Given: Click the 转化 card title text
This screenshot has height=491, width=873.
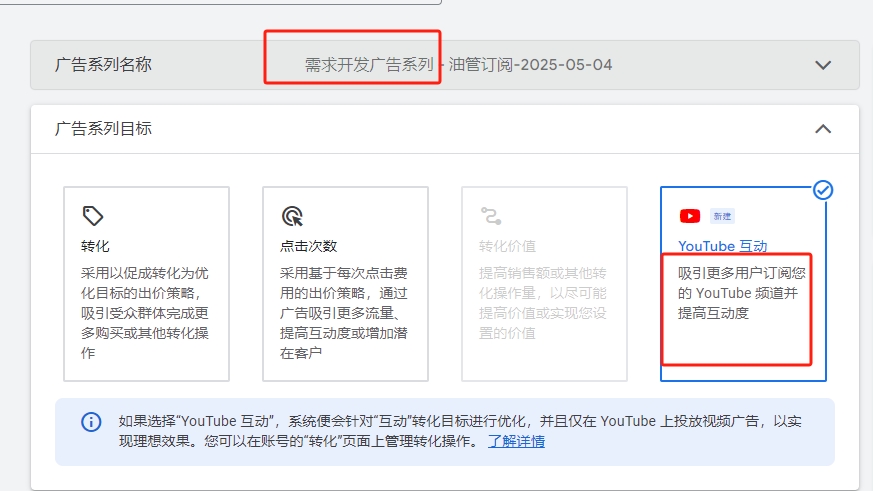Looking at the screenshot, I should [95, 246].
